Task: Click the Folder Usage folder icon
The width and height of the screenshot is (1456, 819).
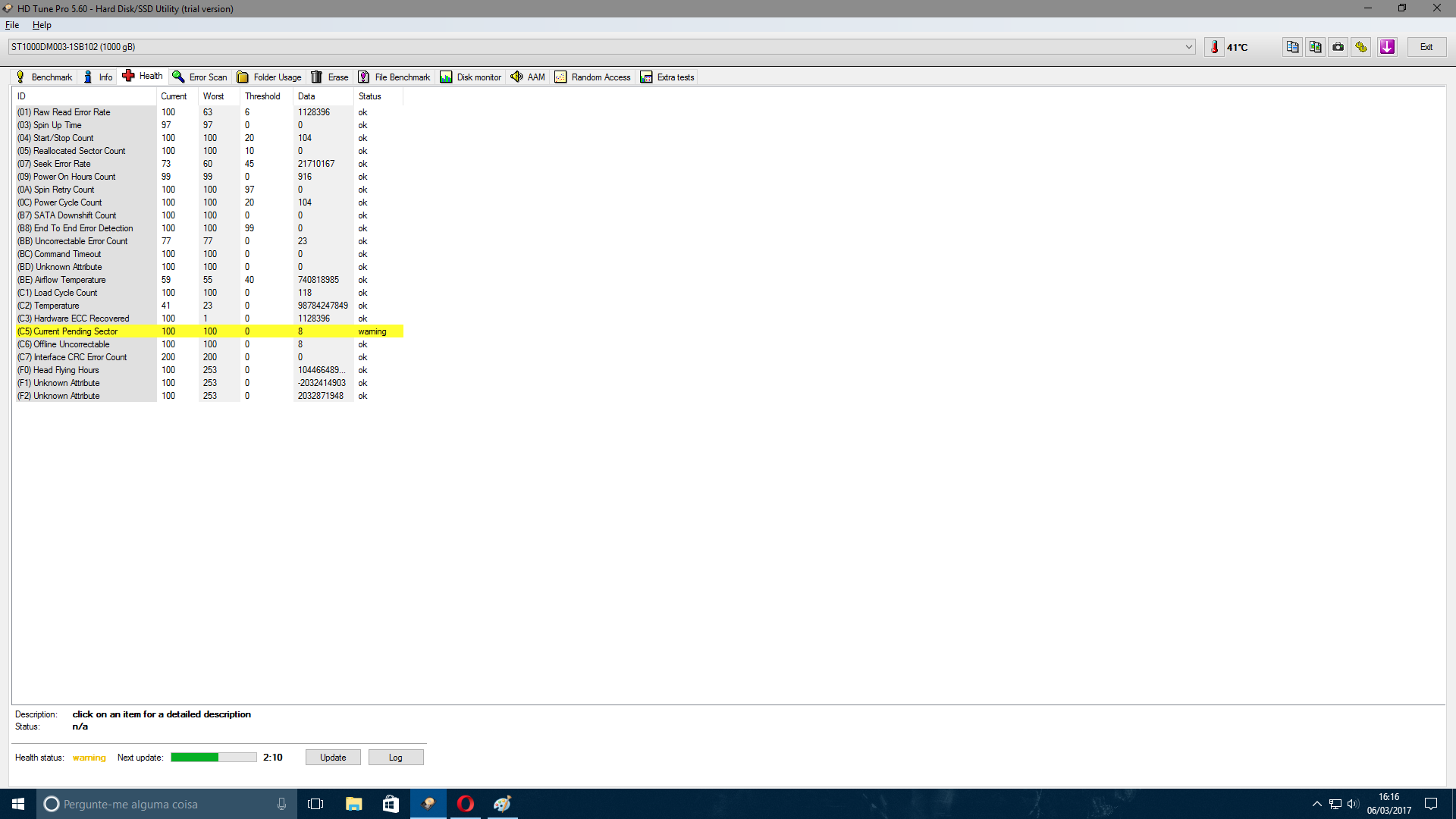Action: pyautogui.click(x=243, y=77)
